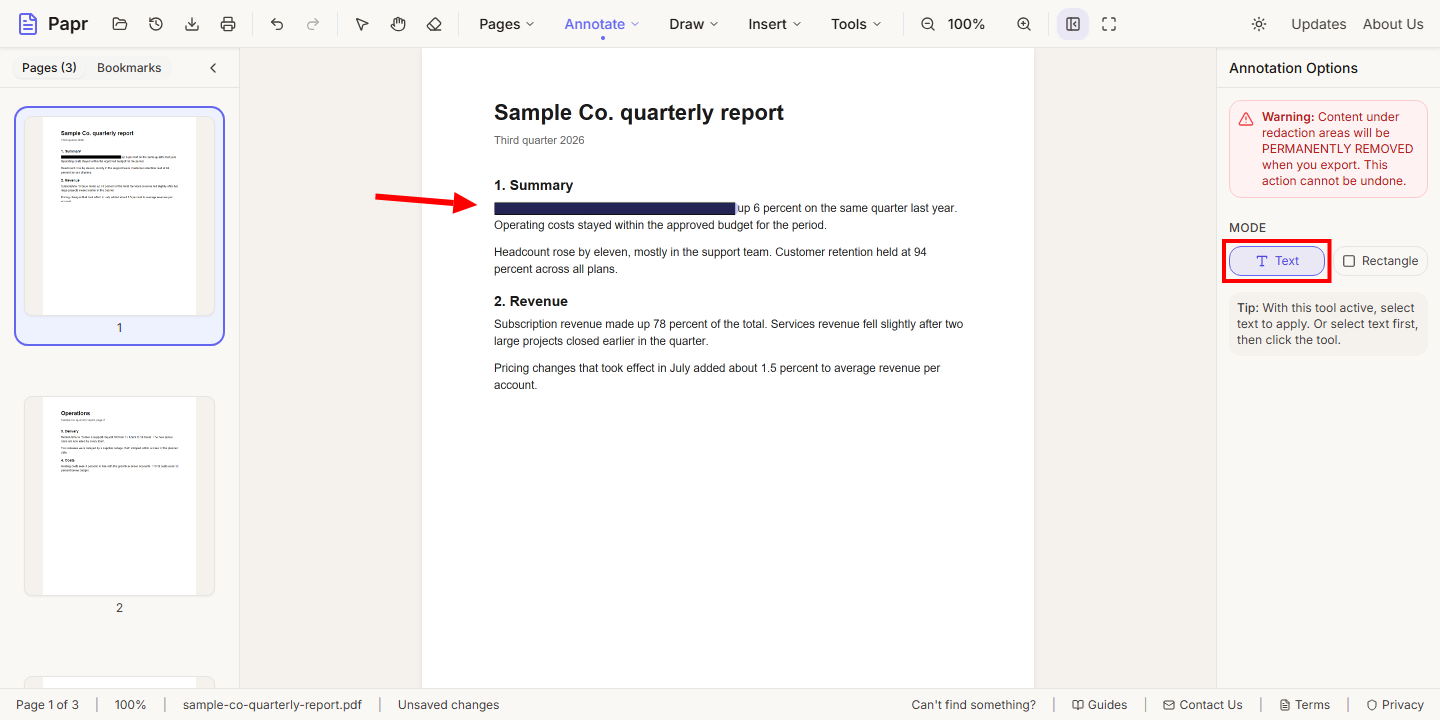Open the Privacy link
The height and width of the screenshot is (720, 1440).
1394,705
